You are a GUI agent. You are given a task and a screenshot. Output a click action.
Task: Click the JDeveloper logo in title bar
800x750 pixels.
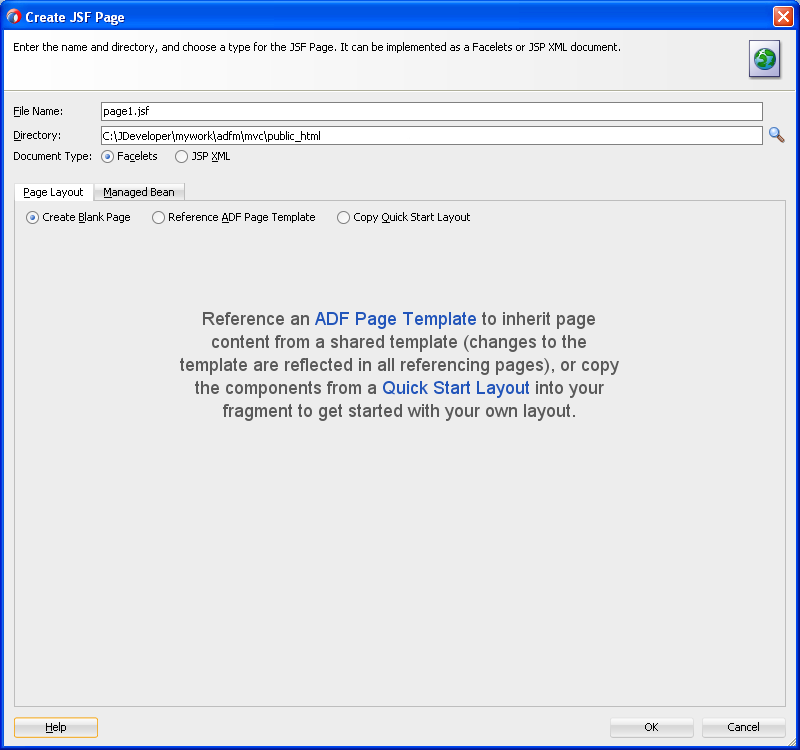[x=13, y=17]
